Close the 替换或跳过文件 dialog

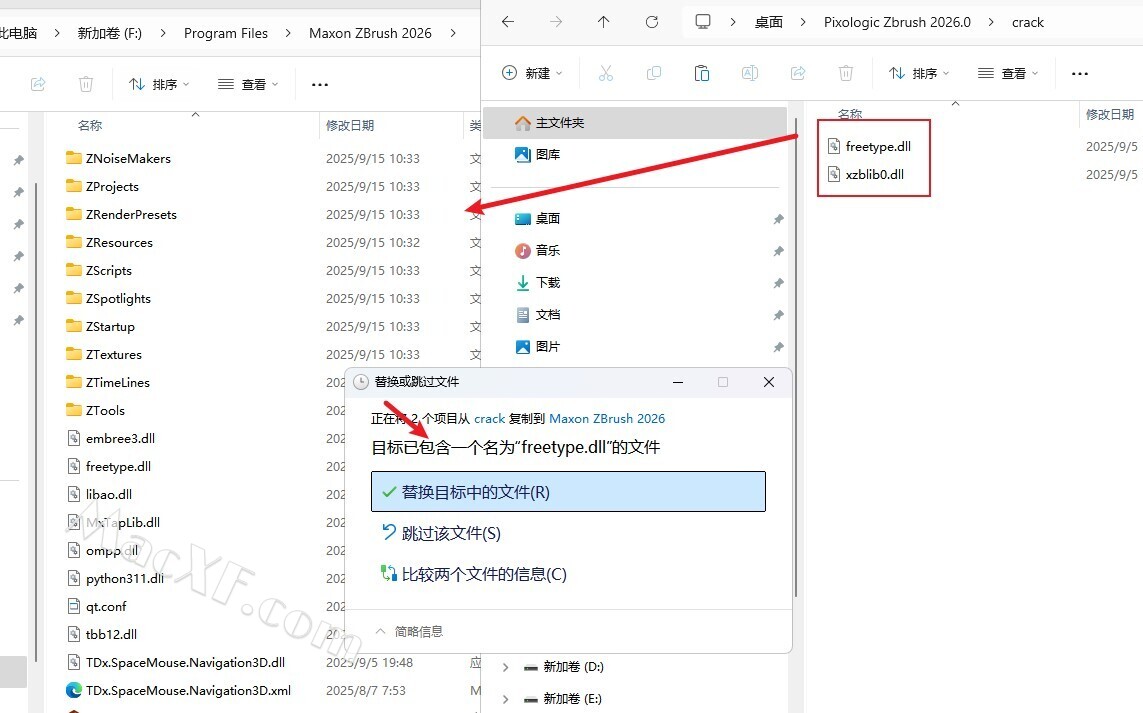click(x=768, y=382)
